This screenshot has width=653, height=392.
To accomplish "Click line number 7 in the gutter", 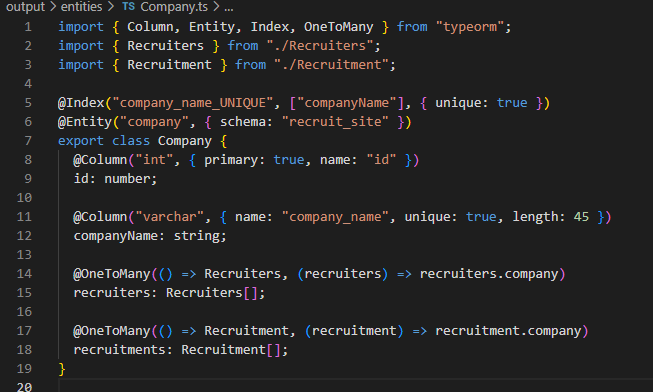I will point(28,141).
